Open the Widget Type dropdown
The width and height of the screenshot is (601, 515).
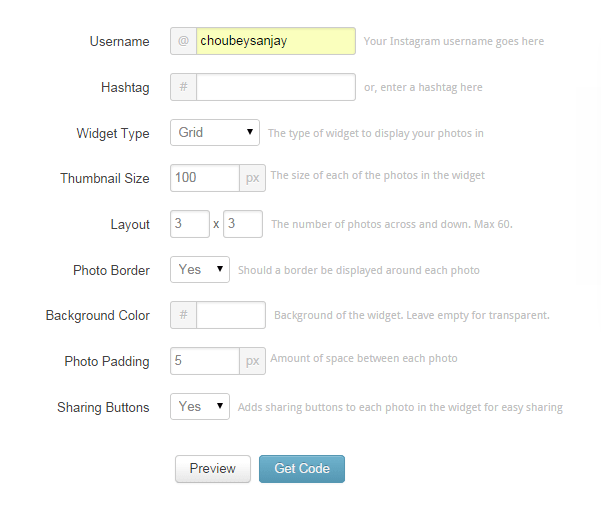click(x=215, y=132)
